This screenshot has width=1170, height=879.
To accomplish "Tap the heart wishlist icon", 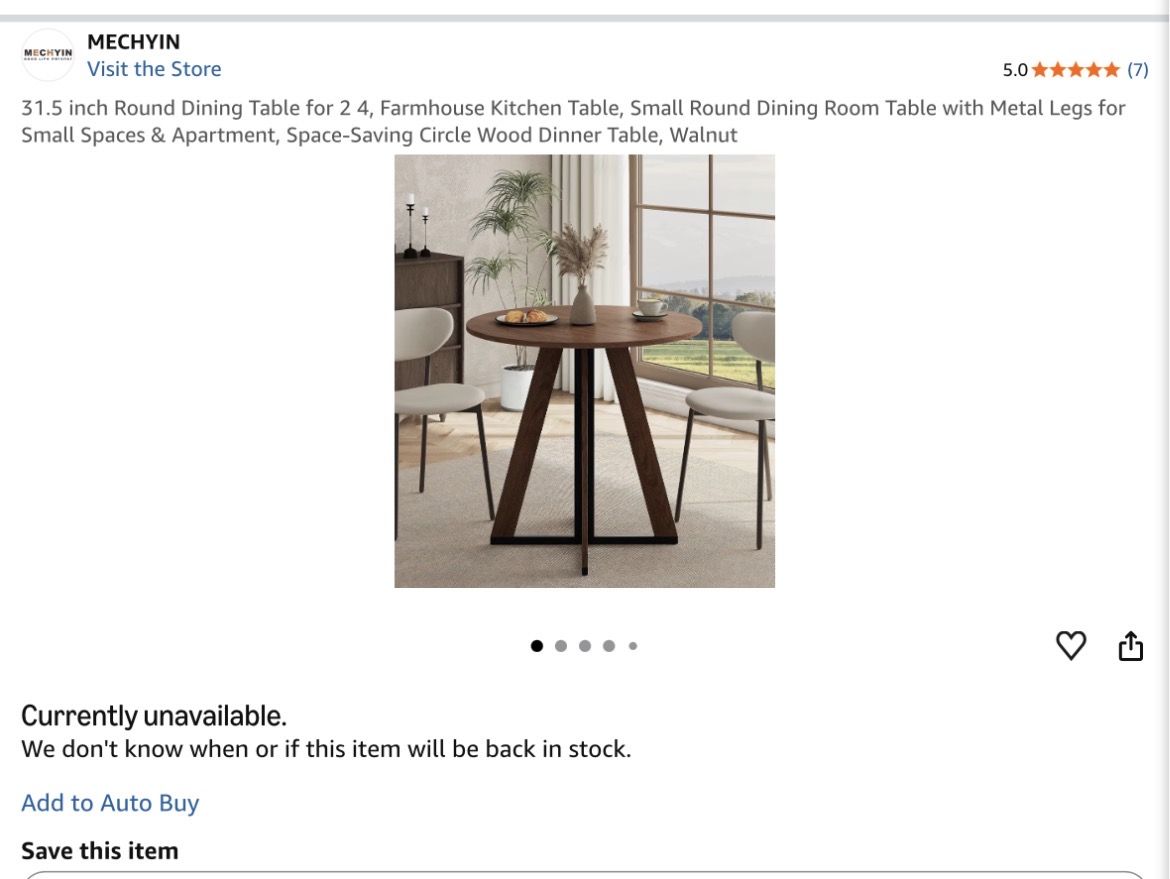I will (x=1071, y=645).
